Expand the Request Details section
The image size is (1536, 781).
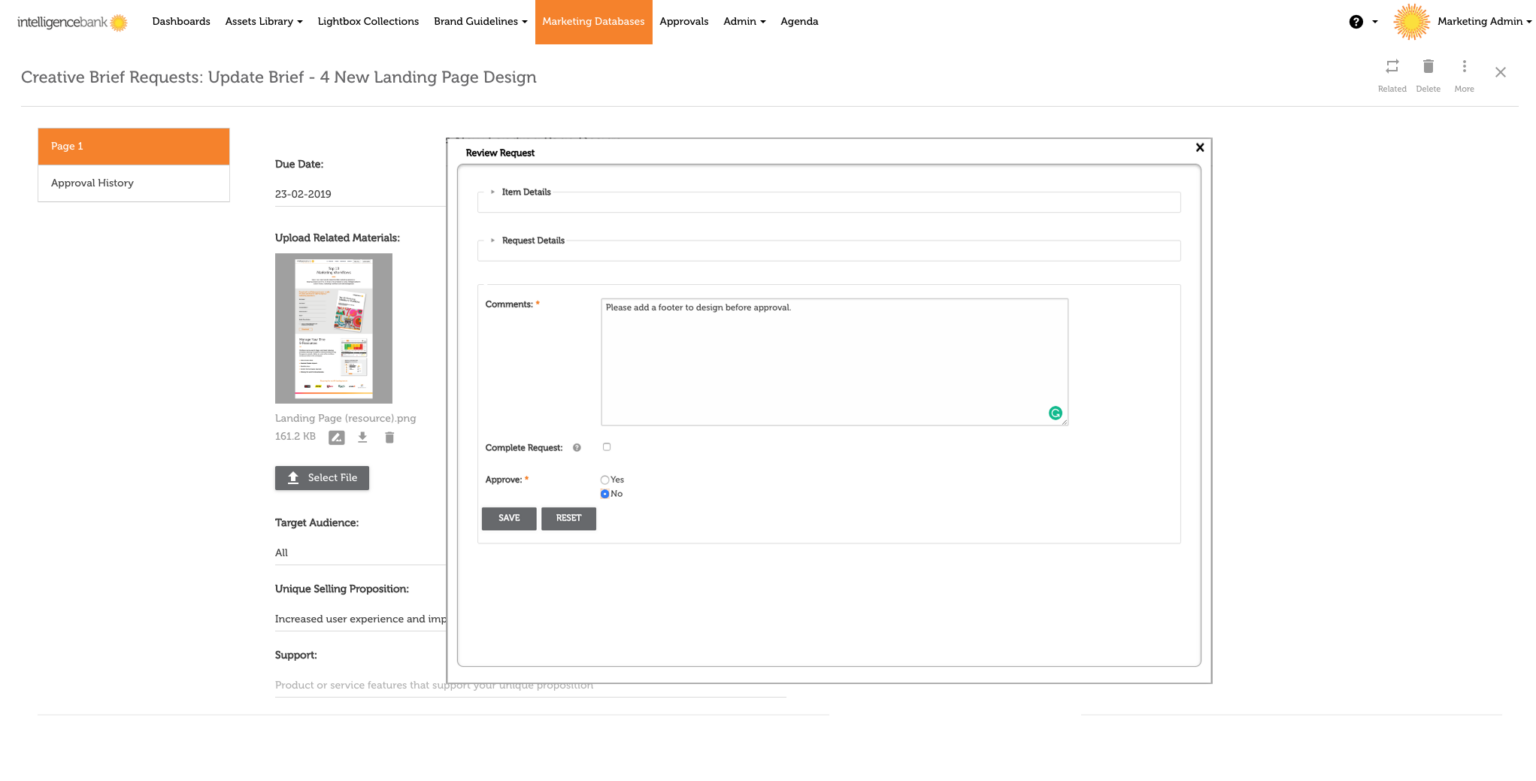coord(532,241)
